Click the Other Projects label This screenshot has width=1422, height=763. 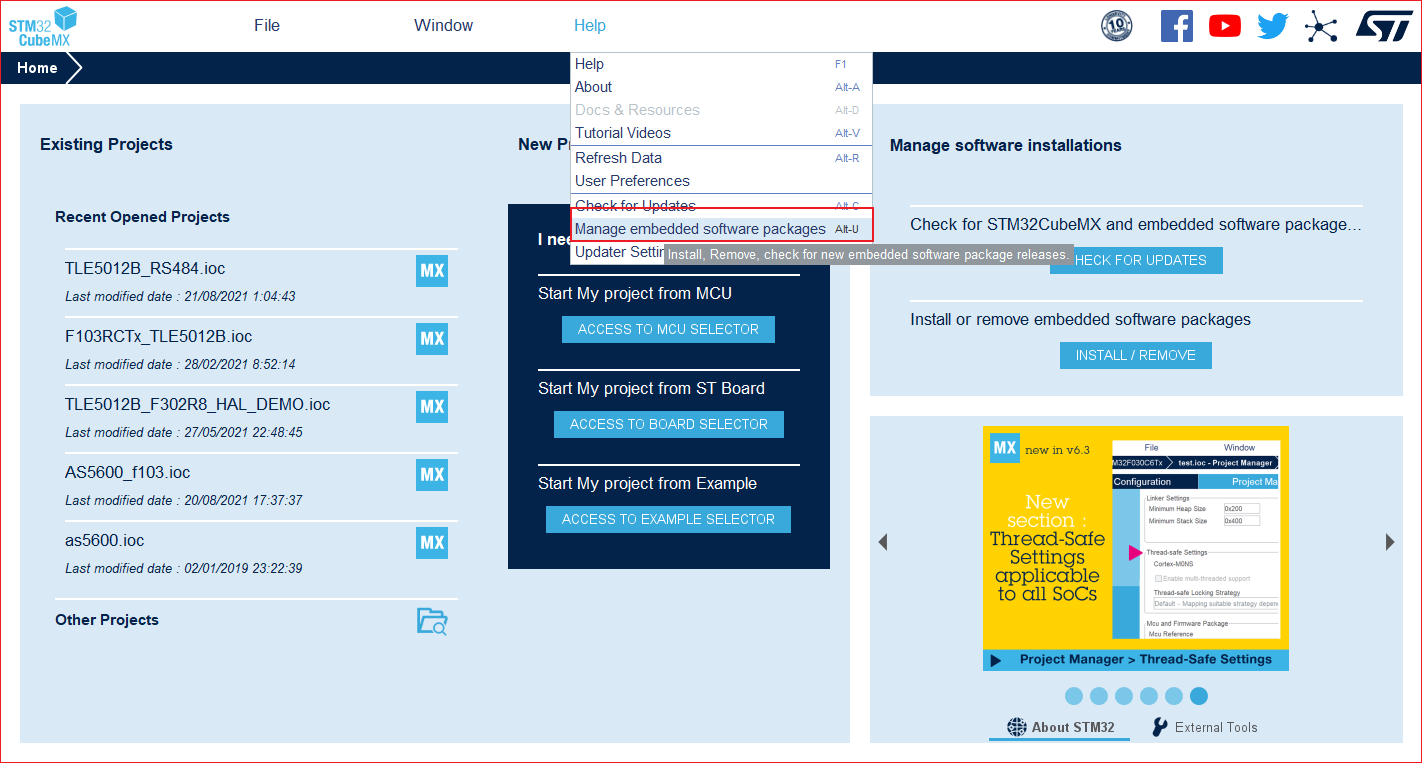pos(107,620)
